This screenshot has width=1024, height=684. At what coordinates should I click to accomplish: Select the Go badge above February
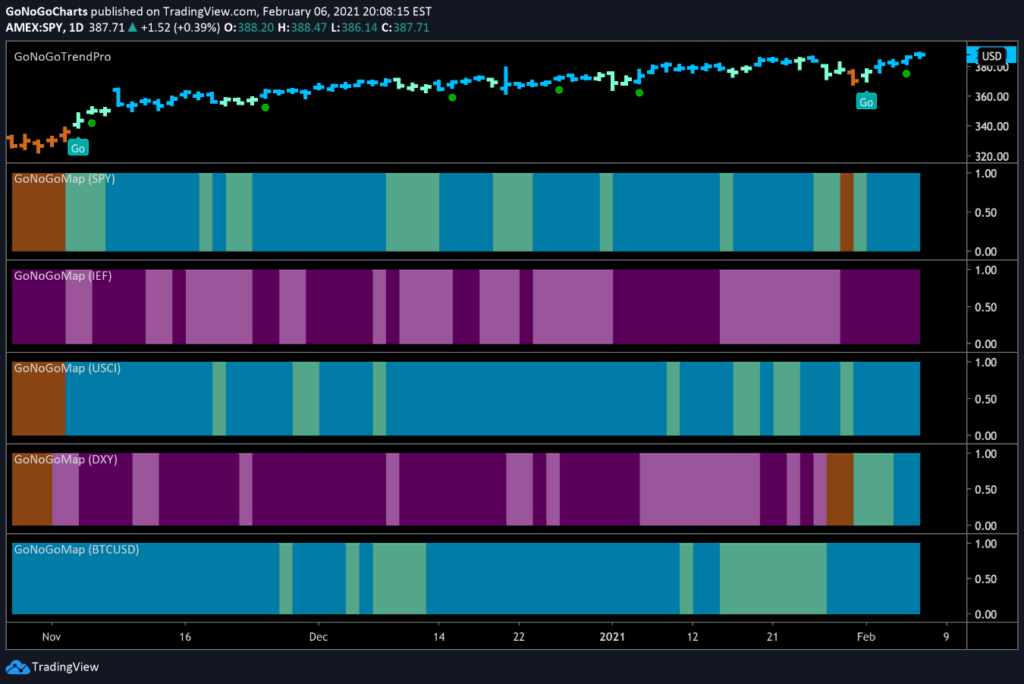click(x=866, y=101)
